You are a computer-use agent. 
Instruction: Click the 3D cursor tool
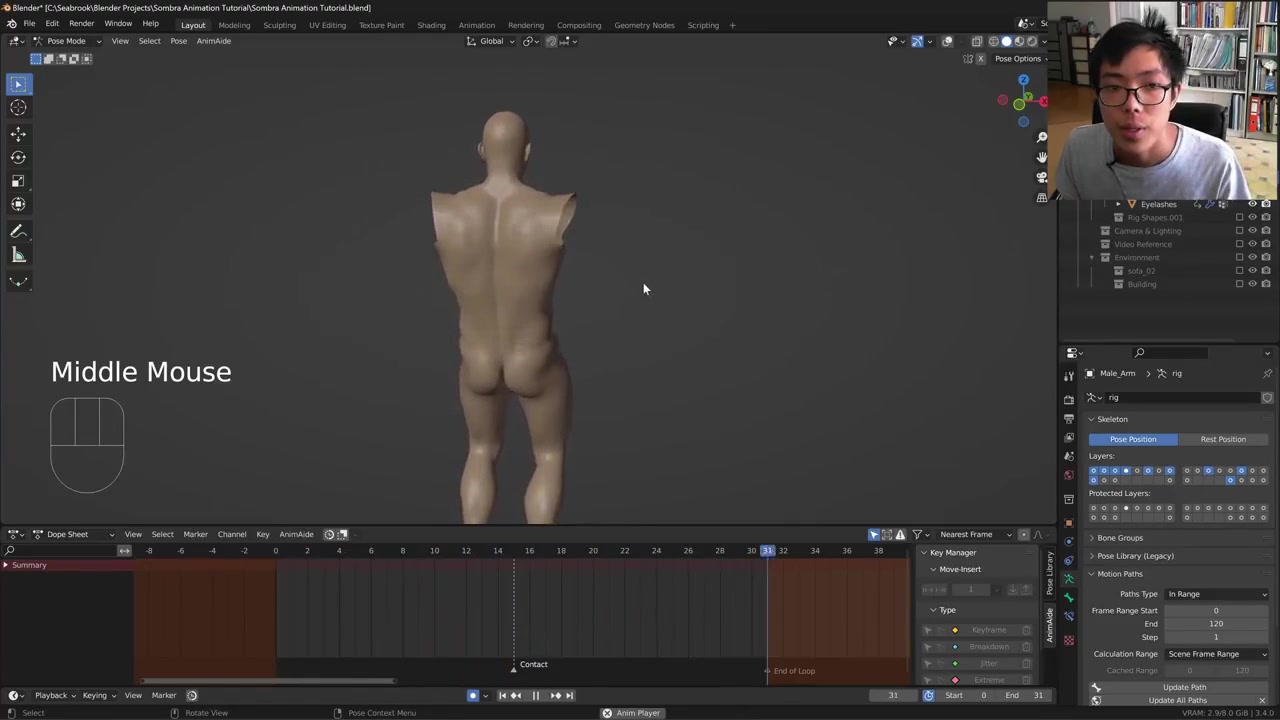click(x=18, y=108)
